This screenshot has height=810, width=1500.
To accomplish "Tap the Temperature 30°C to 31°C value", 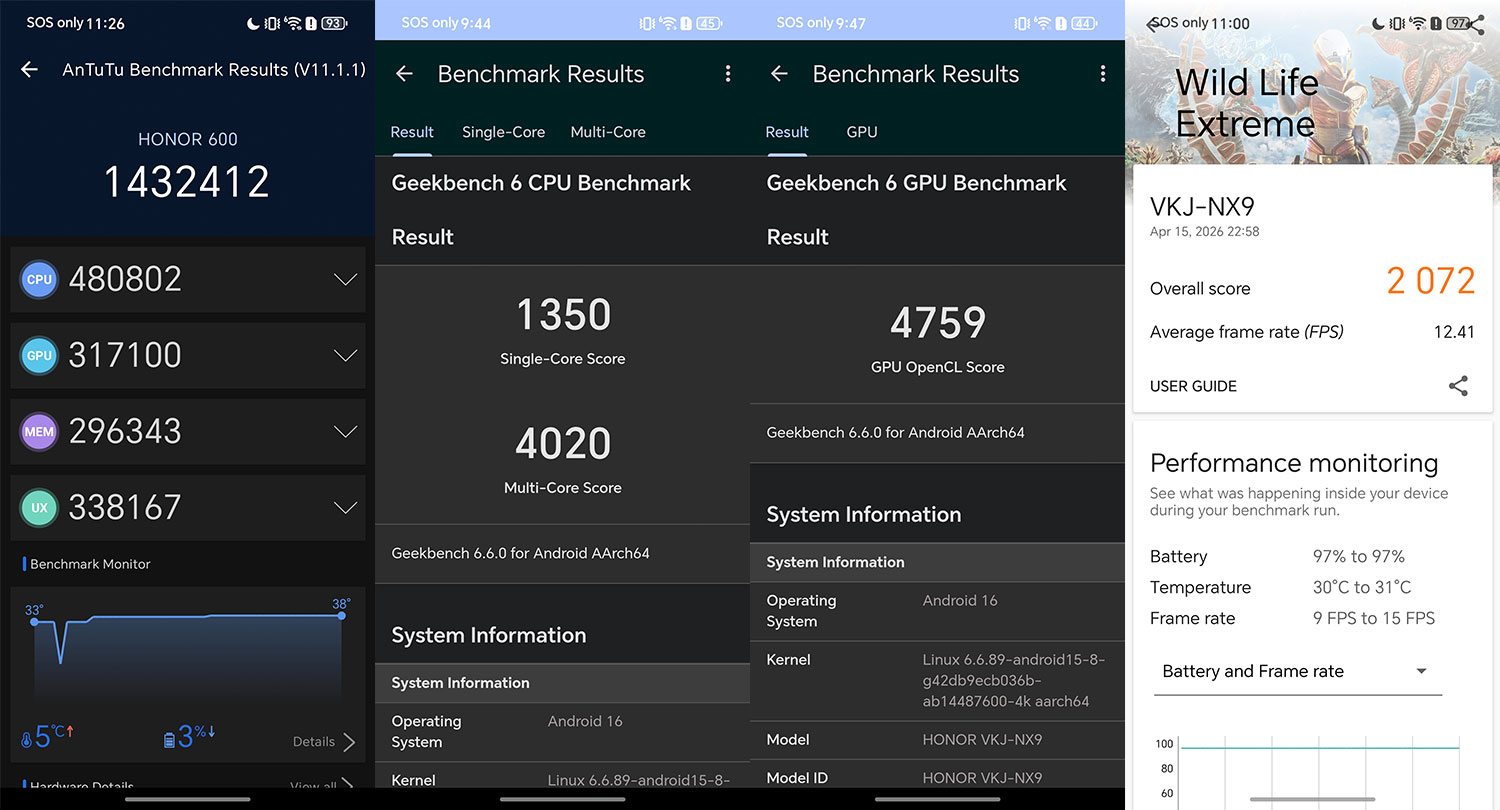I will (1362, 587).
